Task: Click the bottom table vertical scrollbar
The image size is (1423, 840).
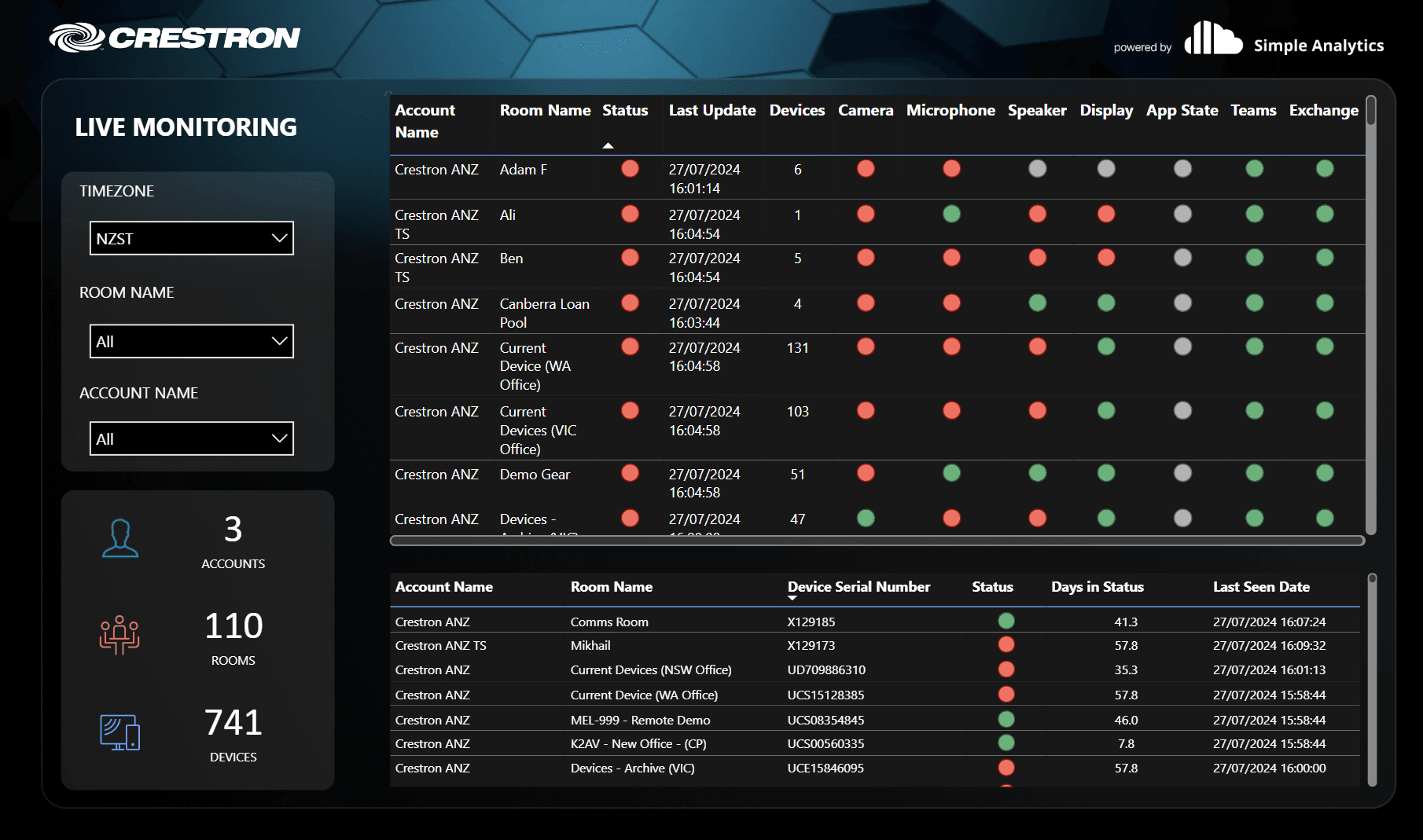Action: [x=1372, y=680]
